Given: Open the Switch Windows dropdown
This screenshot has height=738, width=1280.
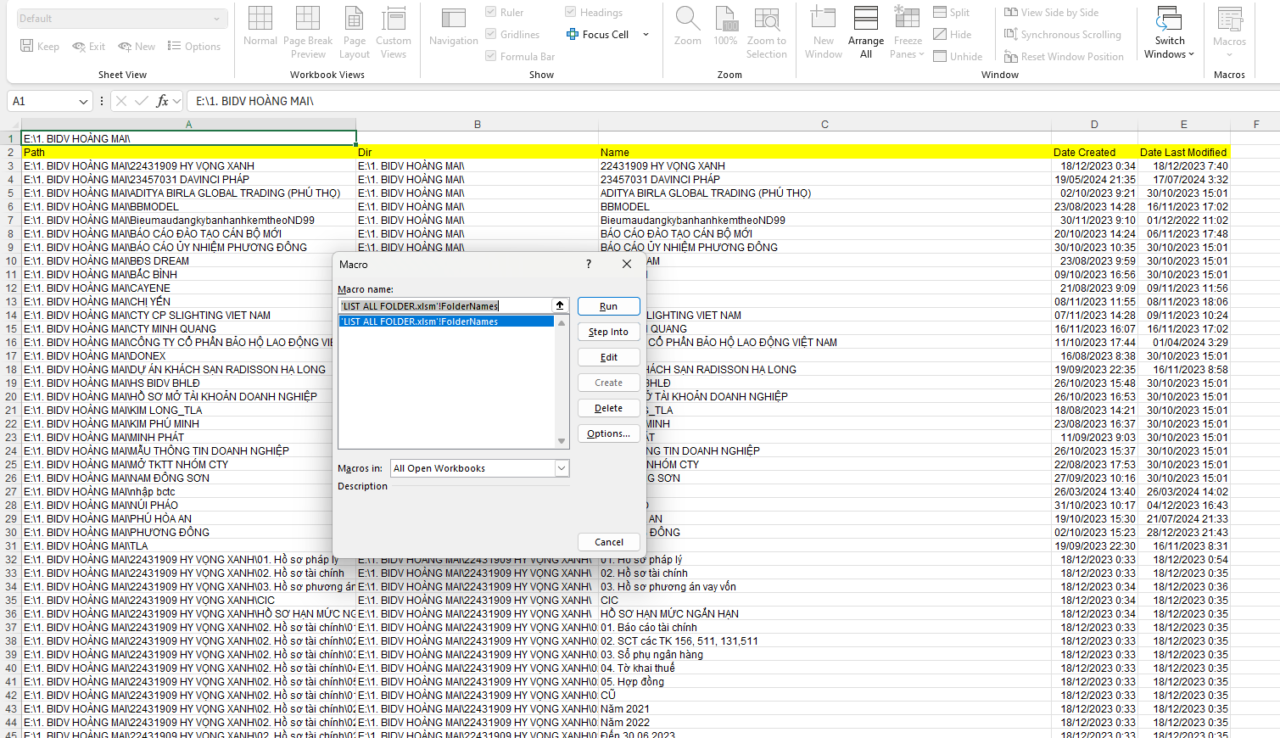Looking at the screenshot, I should (x=1170, y=32).
